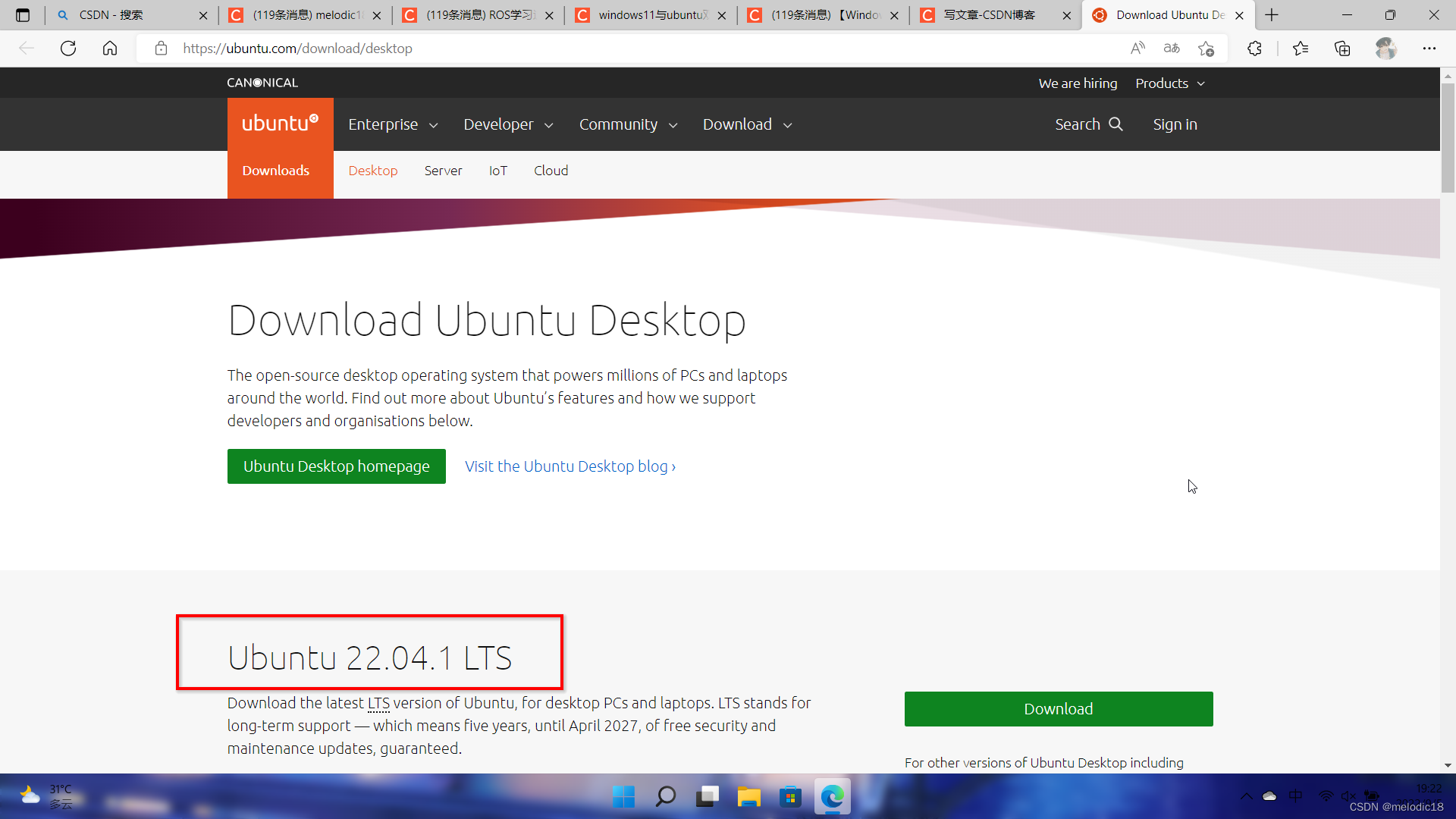
Task: Select the Server sub-navigation item
Action: [443, 171]
